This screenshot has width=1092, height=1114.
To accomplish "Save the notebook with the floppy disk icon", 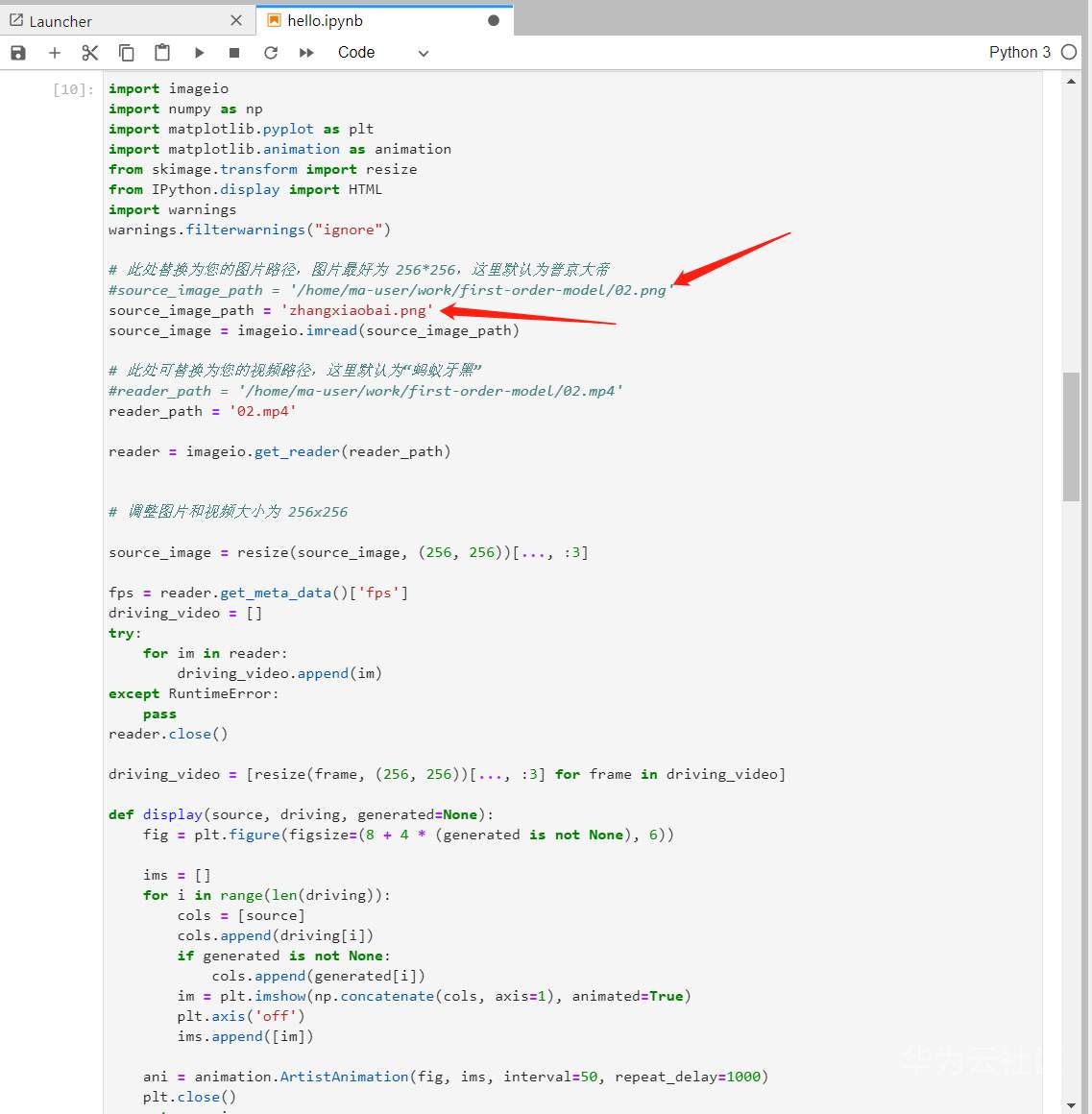I will (x=18, y=53).
